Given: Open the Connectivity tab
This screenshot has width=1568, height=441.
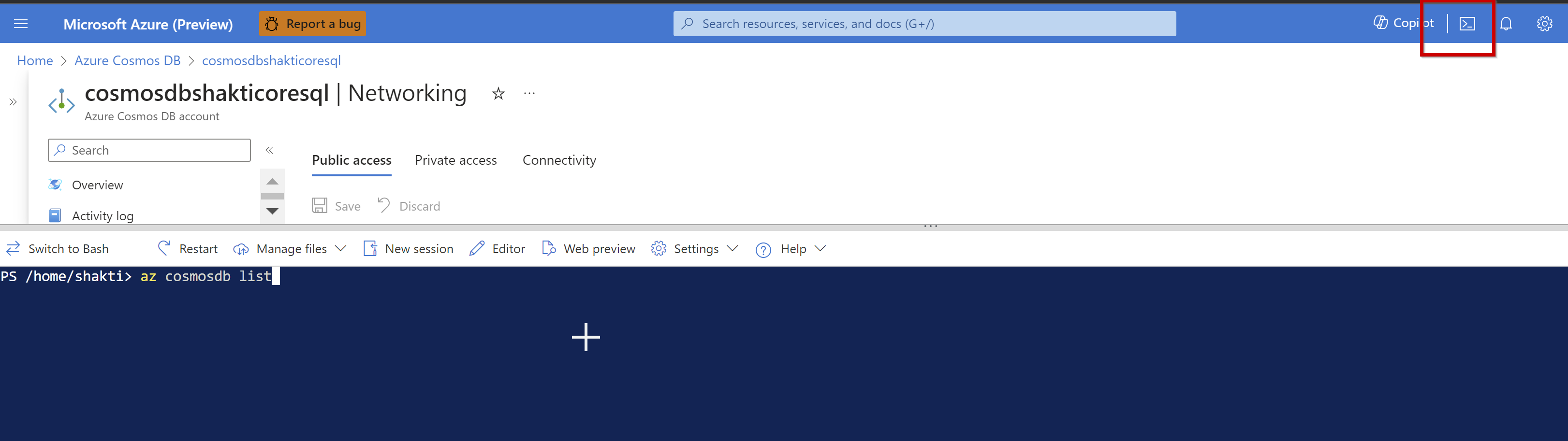Looking at the screenshot, I should (559, 160).
